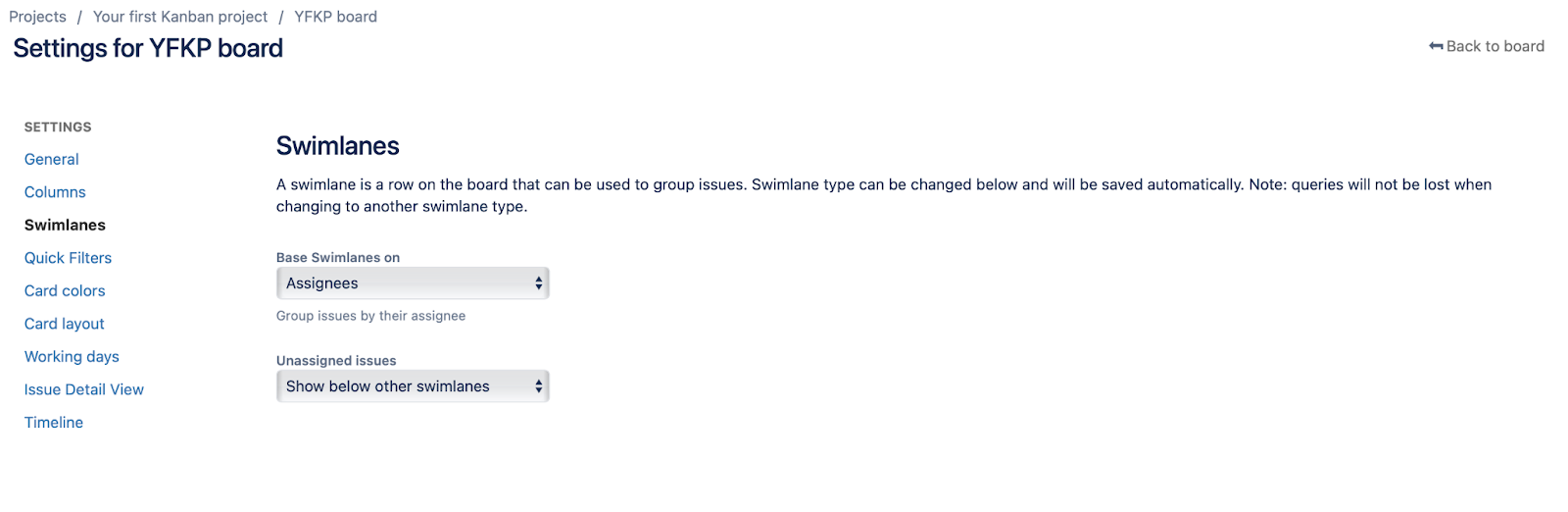1568x512 pixels.
Task: Open the Assignees swimlane type dropdown
Action: coord(413,283)
